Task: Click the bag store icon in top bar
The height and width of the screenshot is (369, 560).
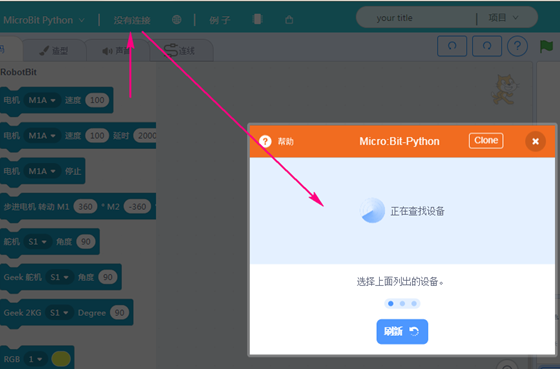Action: 289,20
